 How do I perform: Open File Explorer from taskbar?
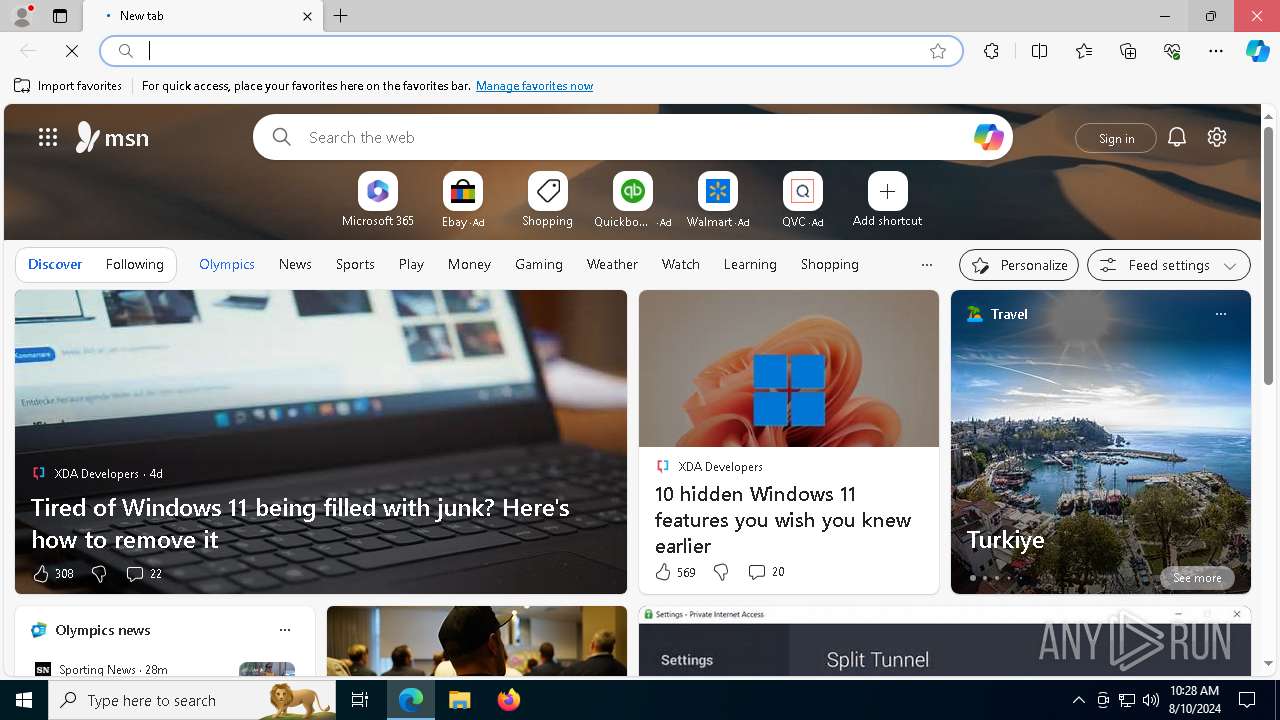(459, 700)
